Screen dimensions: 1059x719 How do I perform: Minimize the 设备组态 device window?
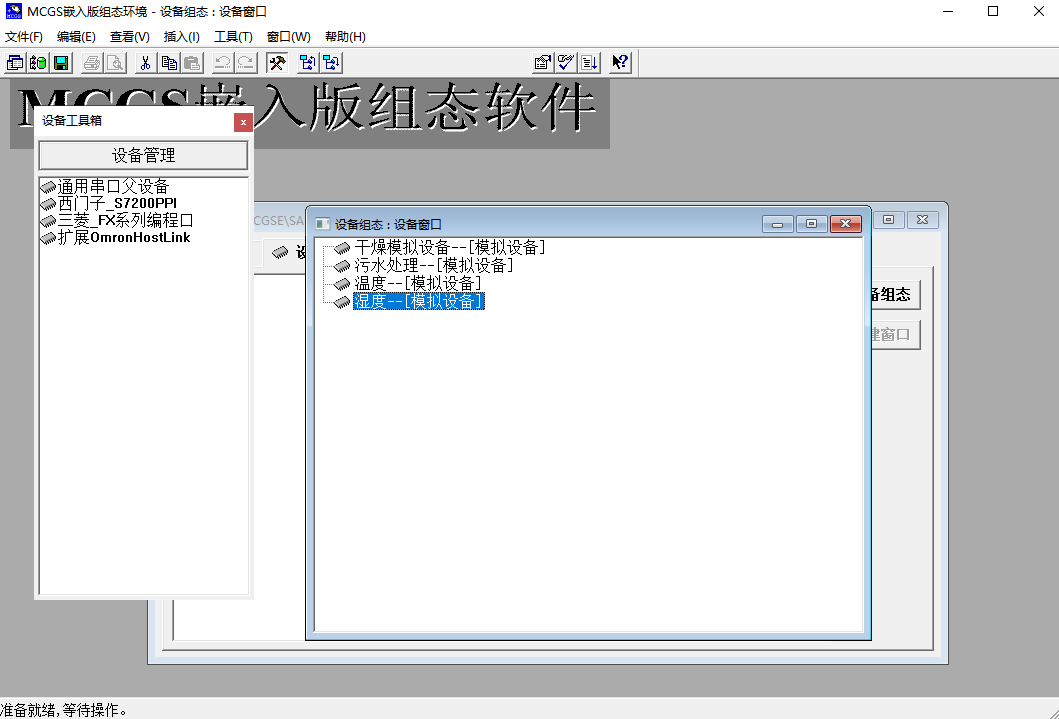(x=777, y=224)
